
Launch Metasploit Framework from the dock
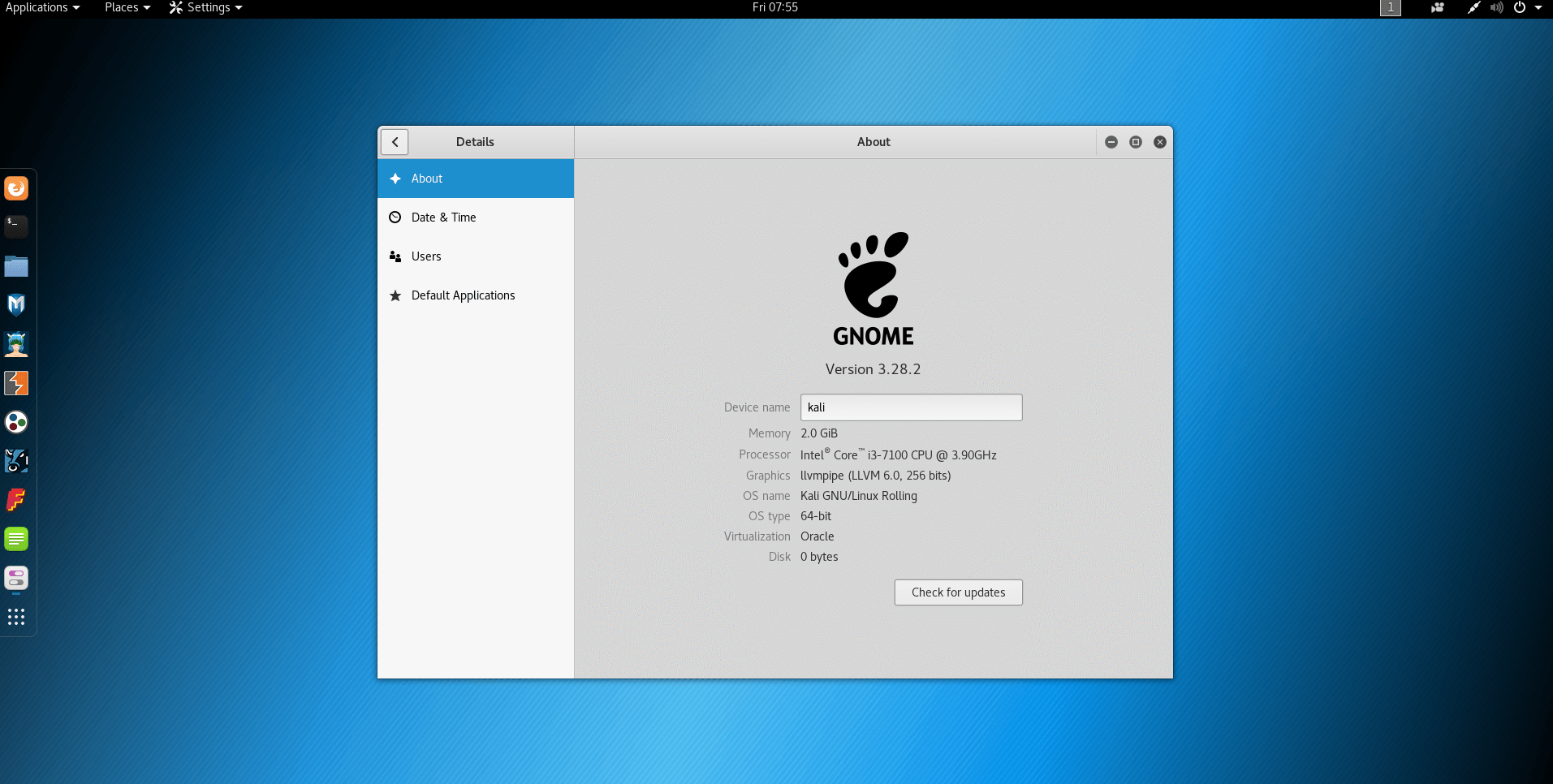[x=16, y=304]
